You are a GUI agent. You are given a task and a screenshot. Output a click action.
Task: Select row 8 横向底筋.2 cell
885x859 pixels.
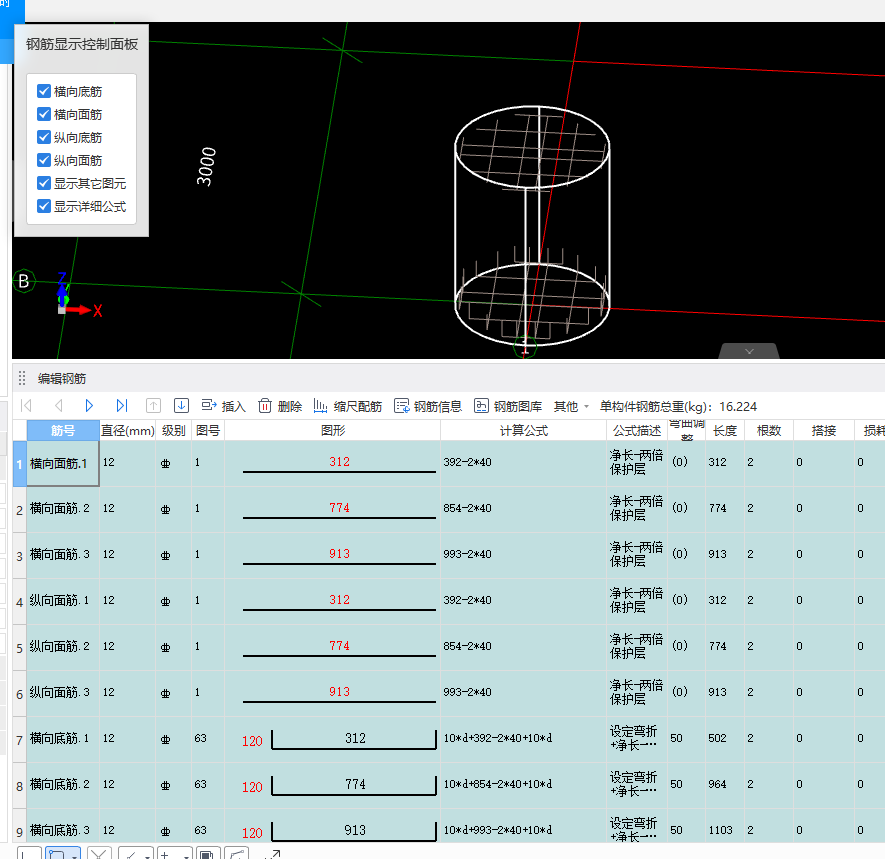click(x=63, y=785)
